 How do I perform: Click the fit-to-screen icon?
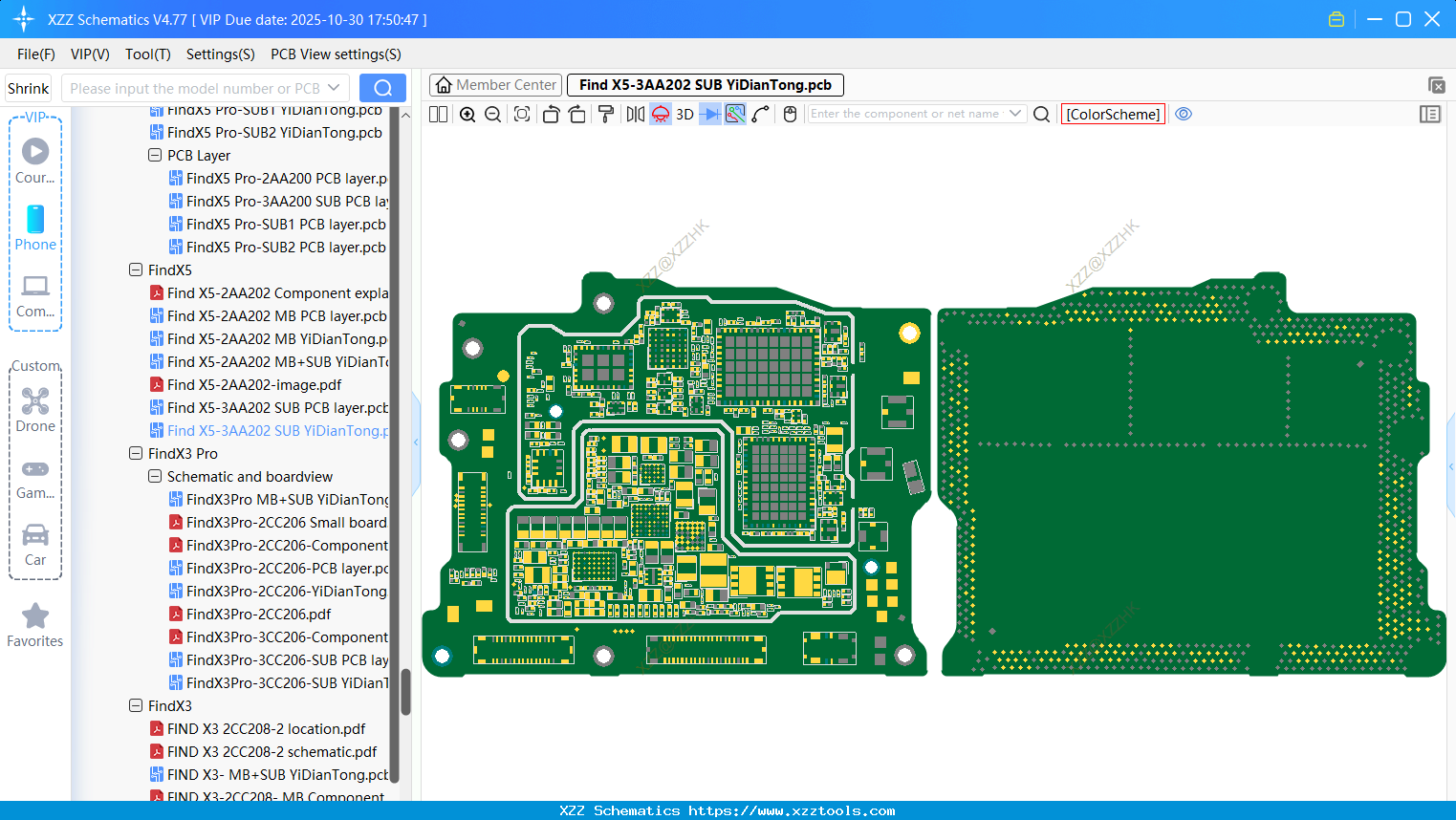[x=522, y=115]
